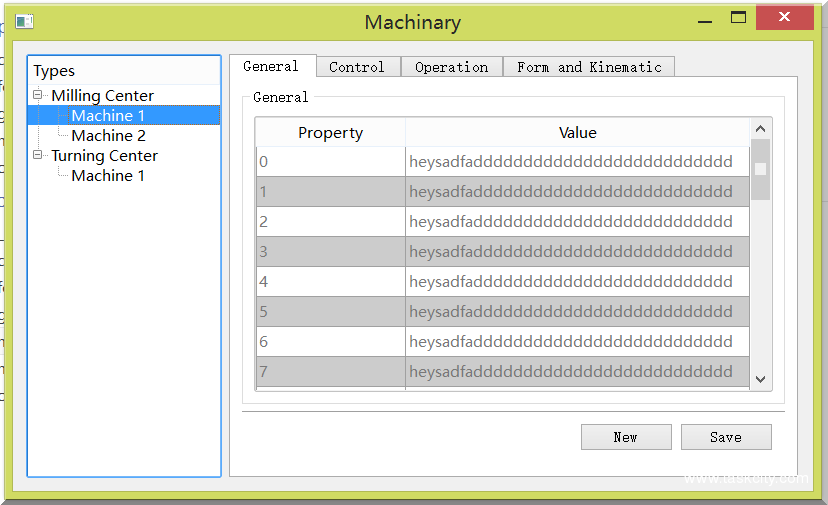This screenshot has height=505, width=828.
Task: Open the Form and Kinematic tab
Action: tap(589, 67)
